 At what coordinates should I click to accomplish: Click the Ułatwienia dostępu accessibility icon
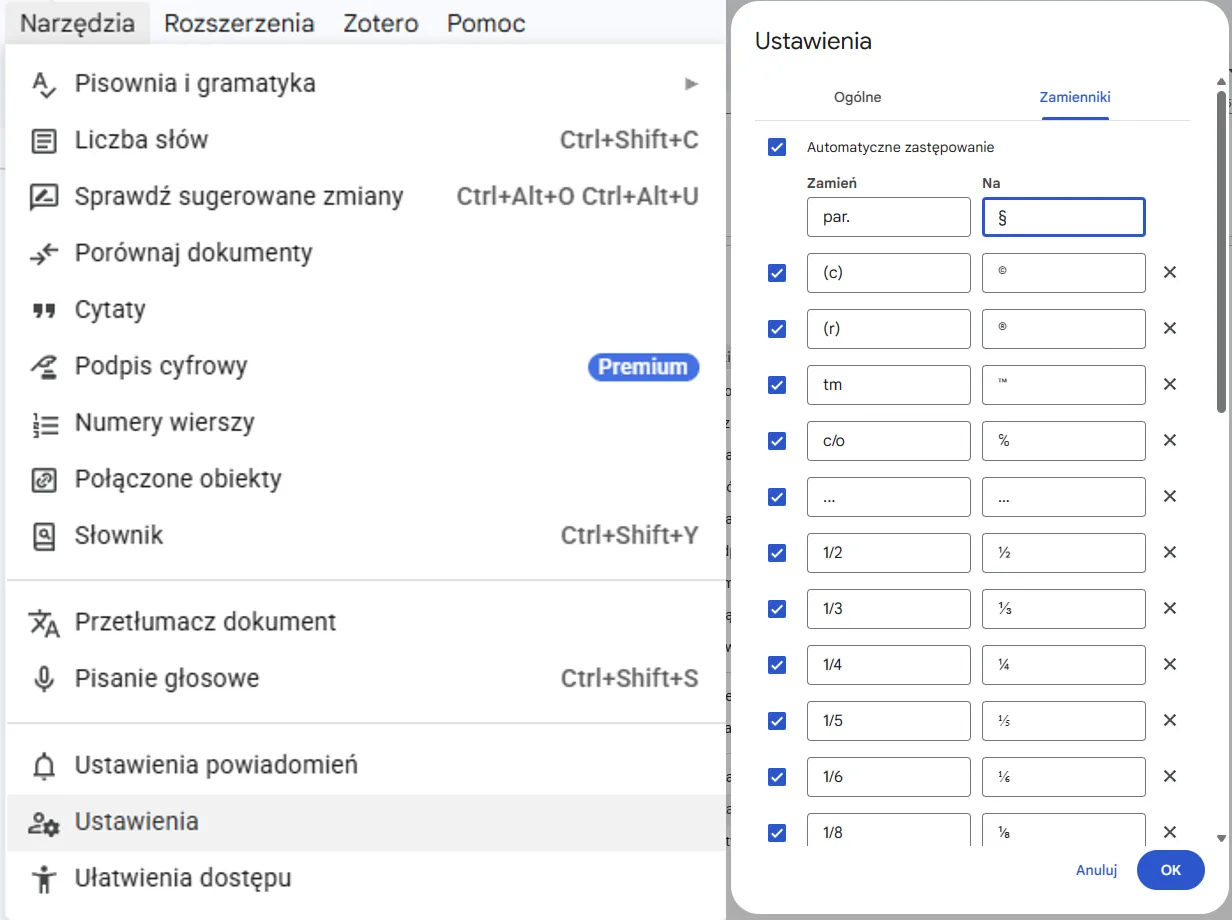[42, 877]
